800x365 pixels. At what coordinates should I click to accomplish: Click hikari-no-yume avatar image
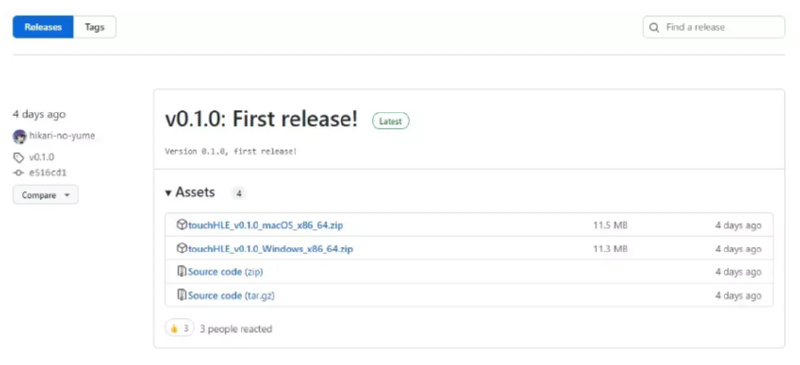[20, 136]
